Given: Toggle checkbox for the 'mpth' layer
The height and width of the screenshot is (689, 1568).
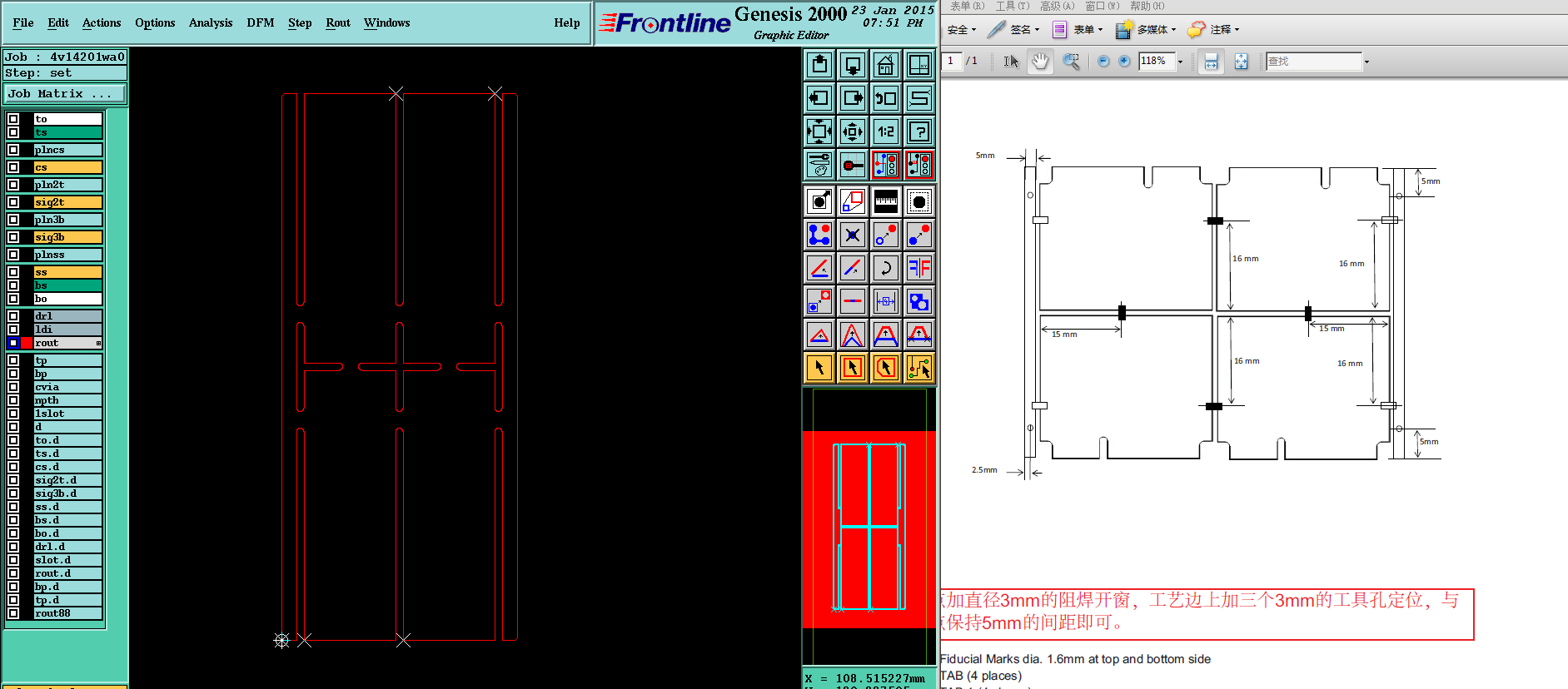Looking at the screenshot, I should point(13,400).
